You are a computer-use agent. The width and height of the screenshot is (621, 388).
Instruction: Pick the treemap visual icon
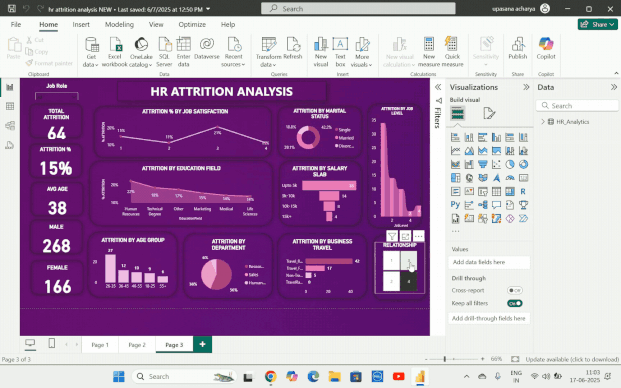coord(455,178)
